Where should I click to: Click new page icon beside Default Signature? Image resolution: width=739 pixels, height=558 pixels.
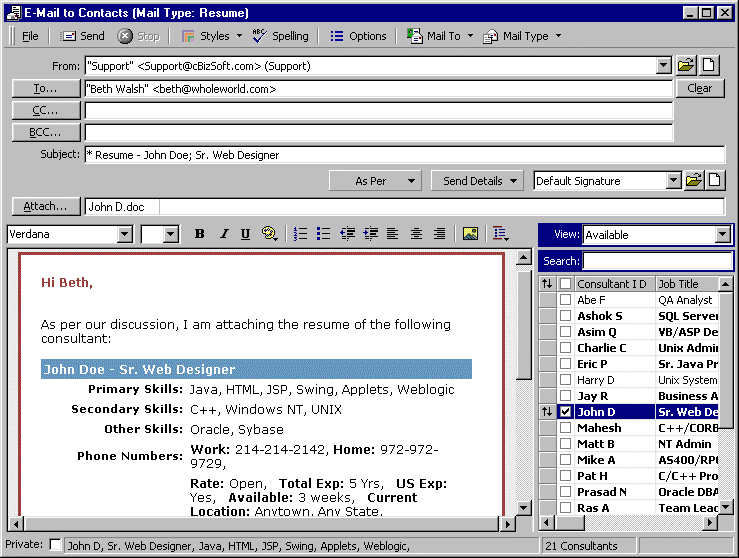pyautogui.click(x=715, y=181)
